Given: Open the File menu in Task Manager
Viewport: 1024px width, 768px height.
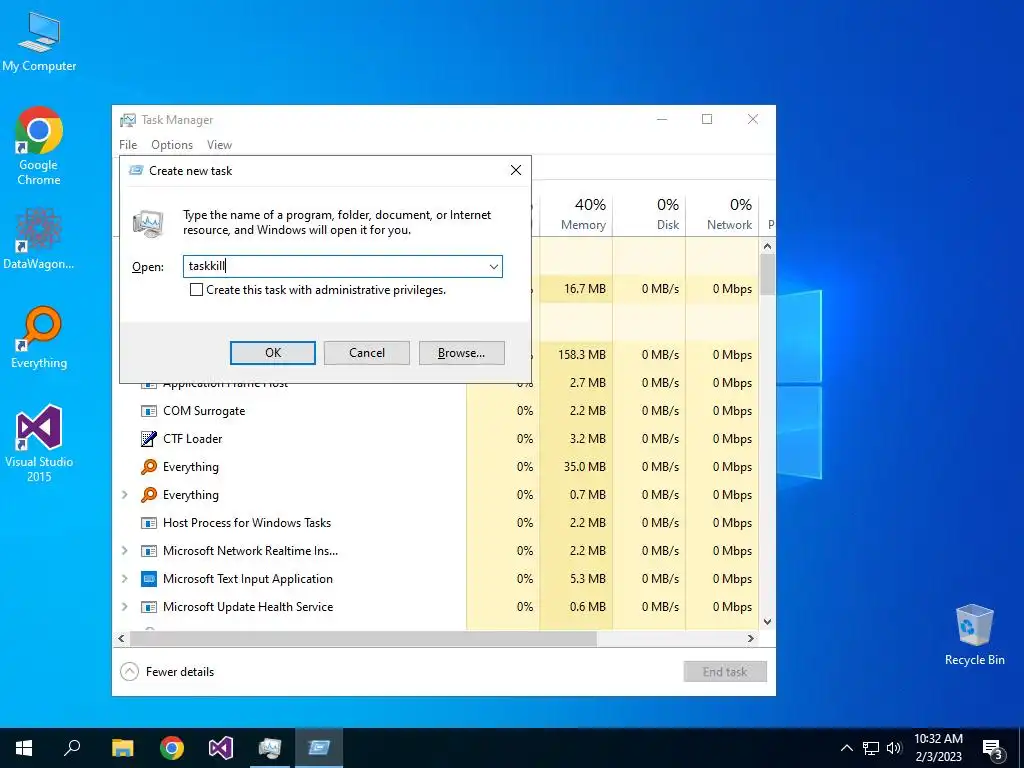Looking at the screenshot, I should click(x=128, y=145).
